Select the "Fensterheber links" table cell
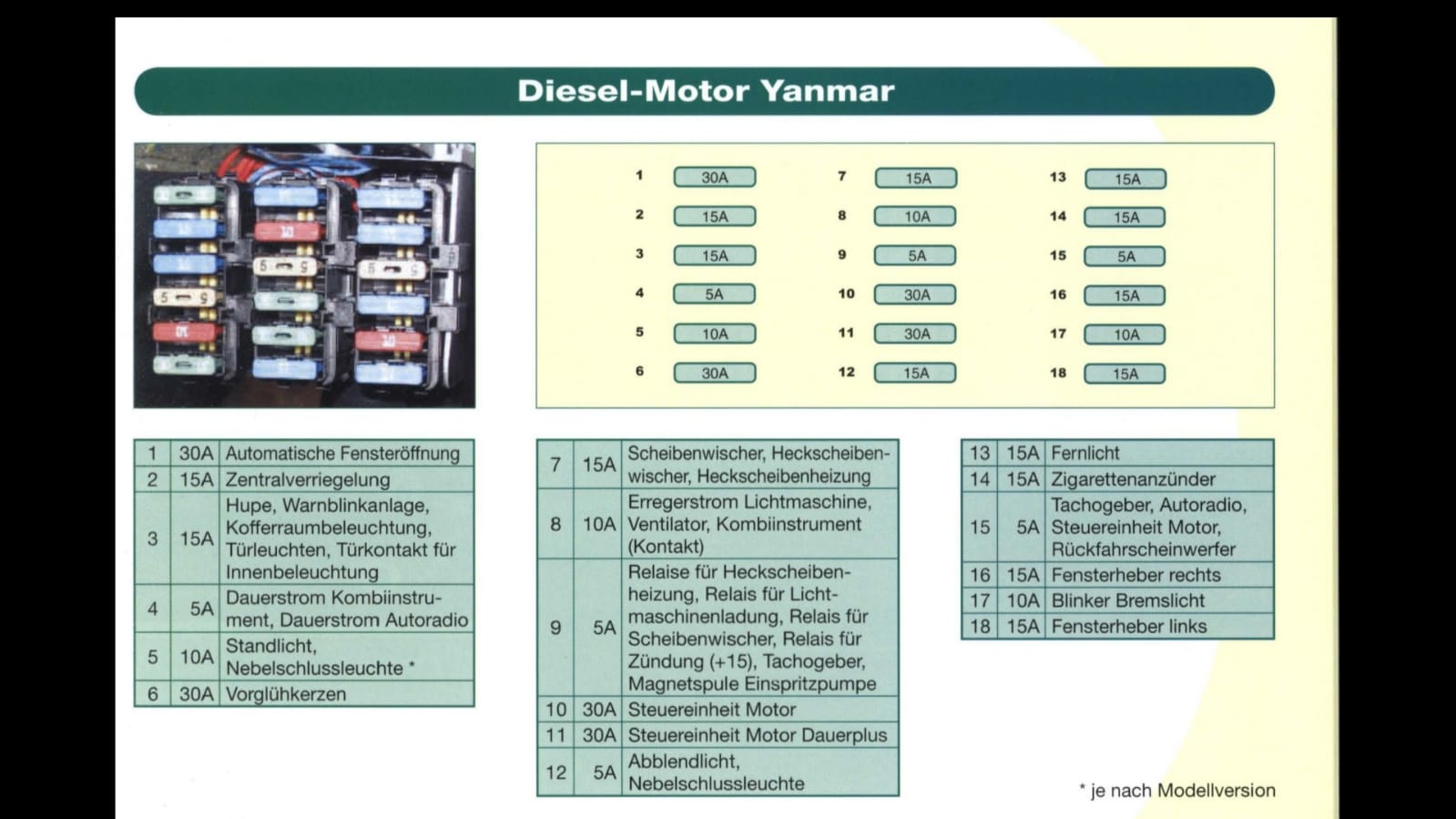The image size is (1456, 819). click(1159, 626)
